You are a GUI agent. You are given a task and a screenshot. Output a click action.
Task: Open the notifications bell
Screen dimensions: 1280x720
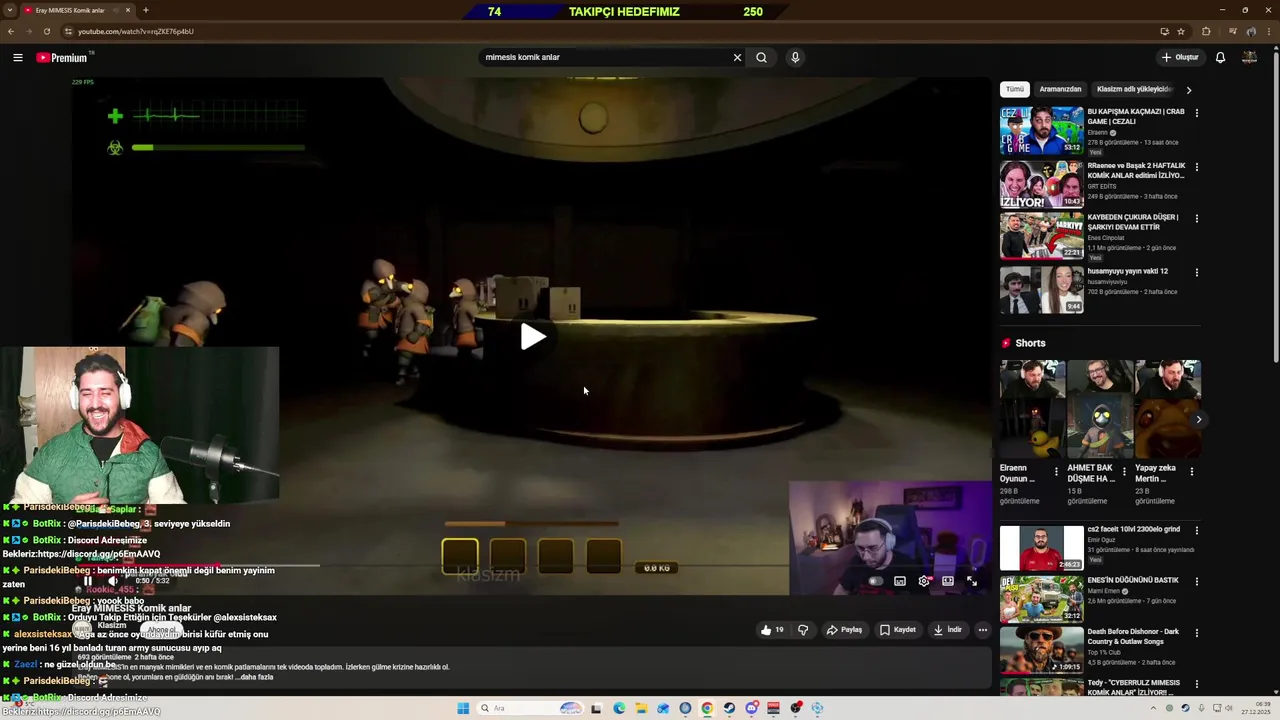(x=1220, y=57)
